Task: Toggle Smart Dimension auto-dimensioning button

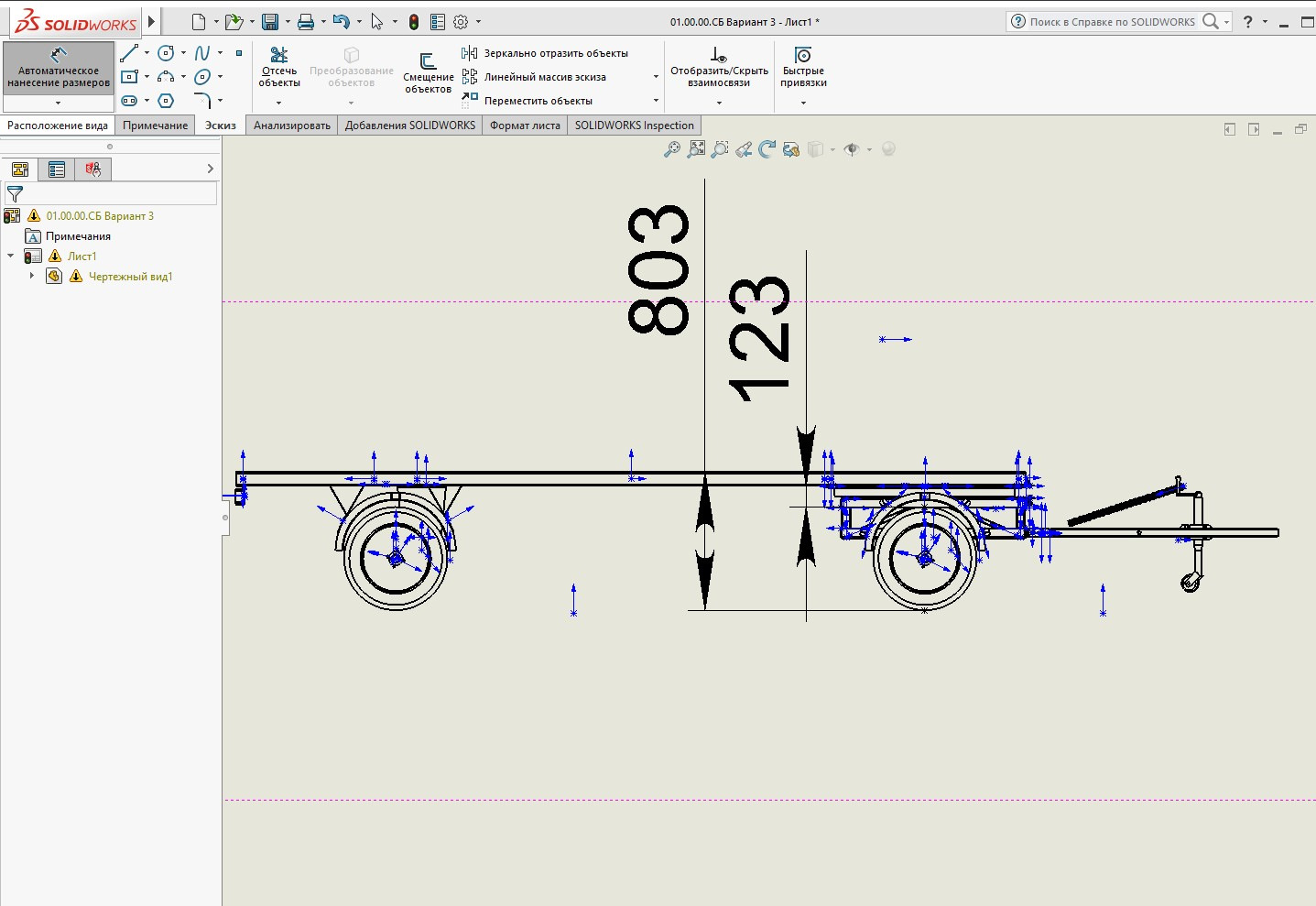Action: pos(59,68)
